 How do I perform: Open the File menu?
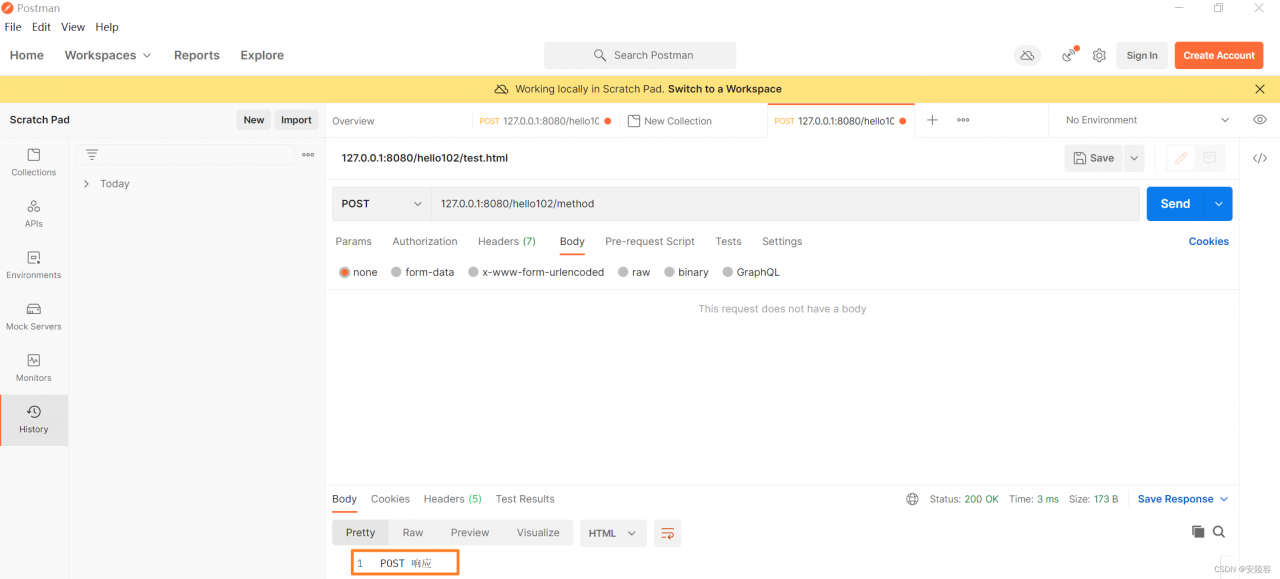coord(13,27)
